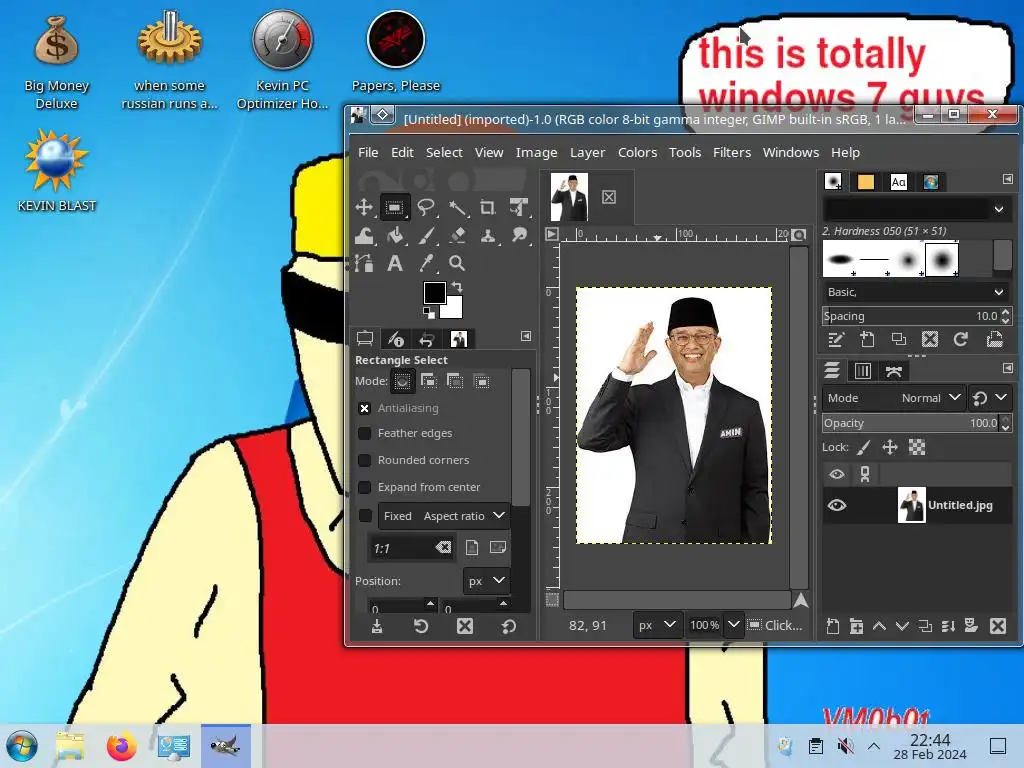
Task: Create a new layer group
Action: [856, 626]
